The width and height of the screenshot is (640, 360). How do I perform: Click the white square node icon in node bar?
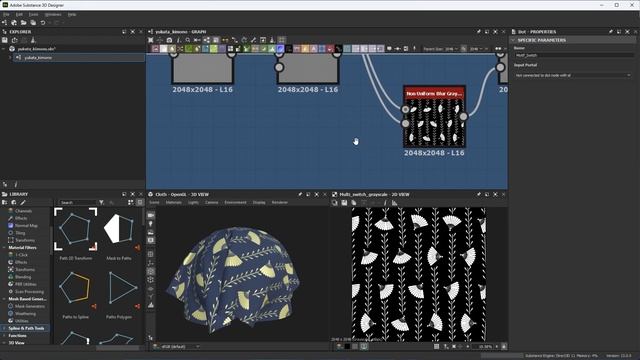tap(163, 49)
